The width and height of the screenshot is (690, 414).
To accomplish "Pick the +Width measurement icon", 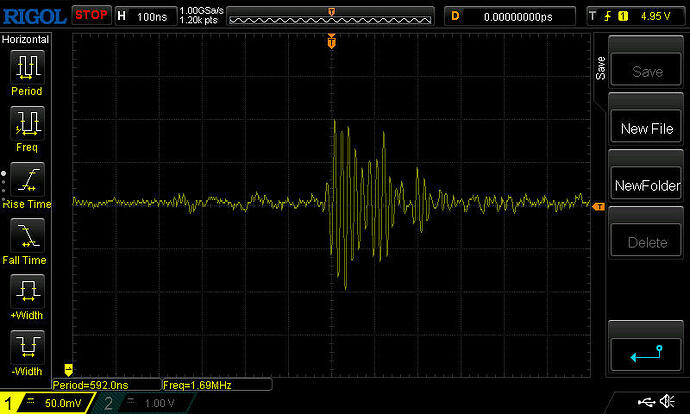I will [27, 291].
